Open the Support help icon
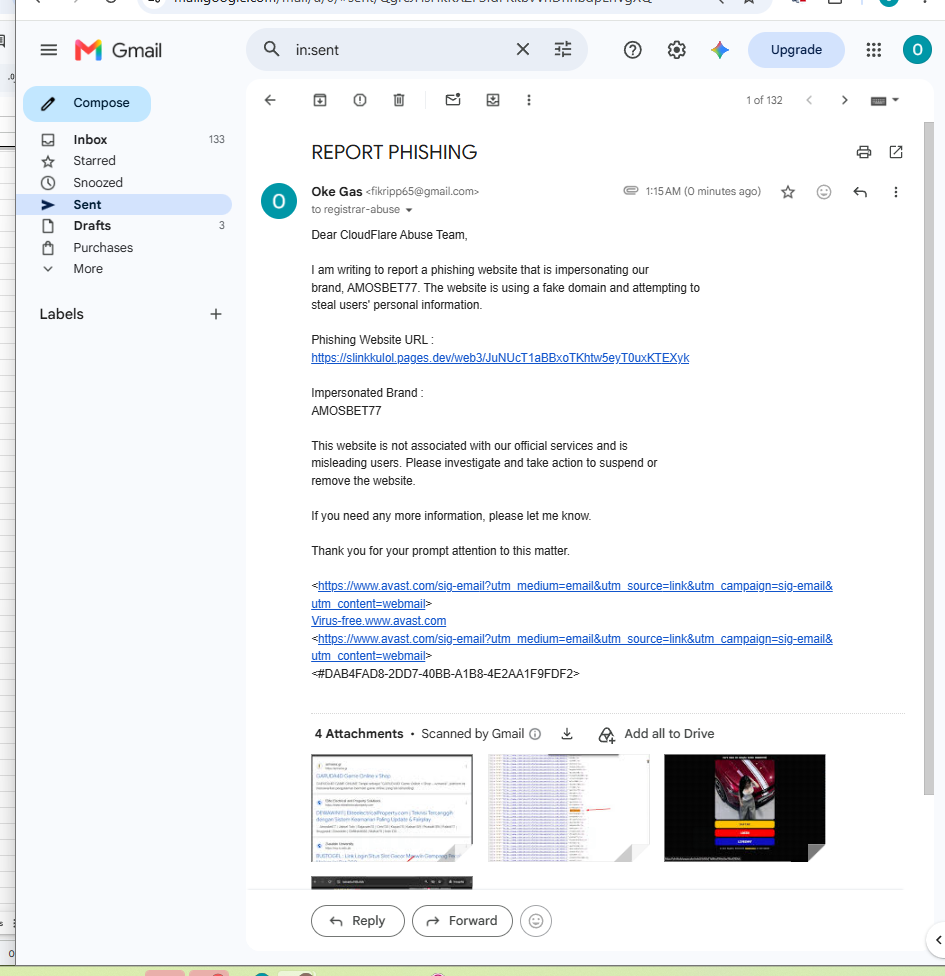 pos(632,50)
